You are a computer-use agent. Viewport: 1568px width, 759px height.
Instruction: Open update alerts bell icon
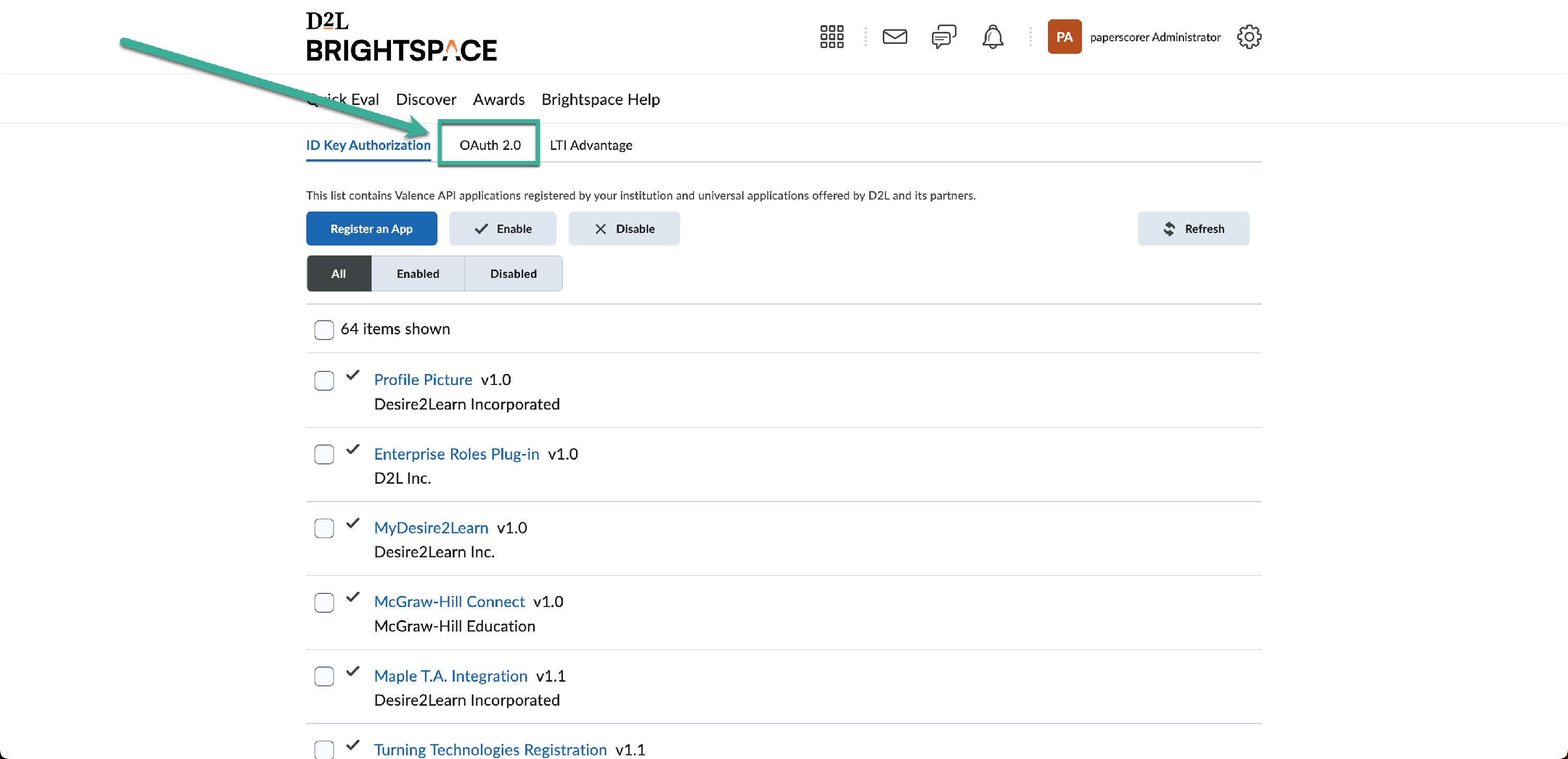992,37
